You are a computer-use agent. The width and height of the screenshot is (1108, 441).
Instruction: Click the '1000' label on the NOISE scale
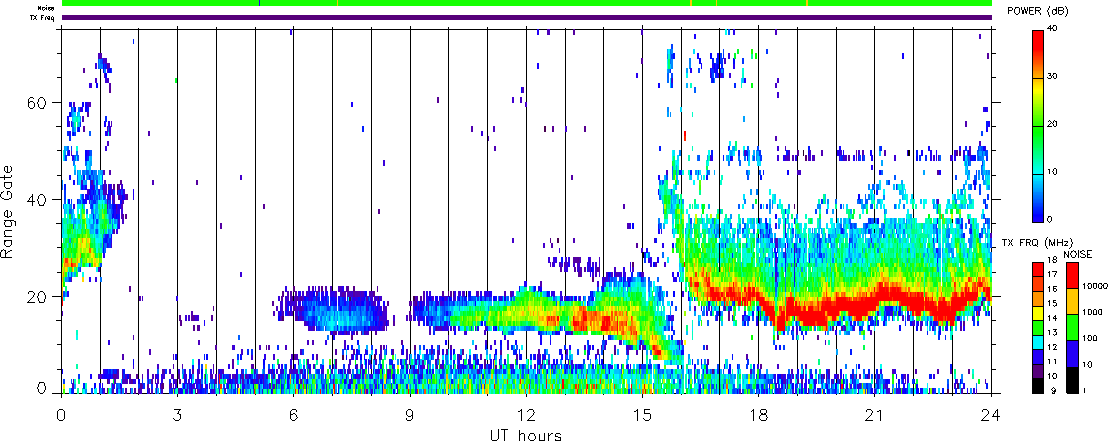(1092, 312)
